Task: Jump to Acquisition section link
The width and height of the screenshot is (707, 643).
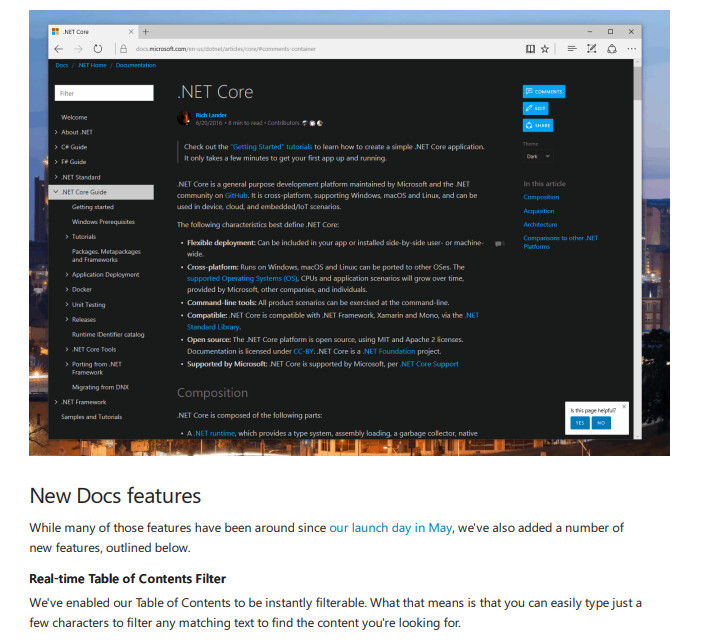Action: click(x=539, y=211)
